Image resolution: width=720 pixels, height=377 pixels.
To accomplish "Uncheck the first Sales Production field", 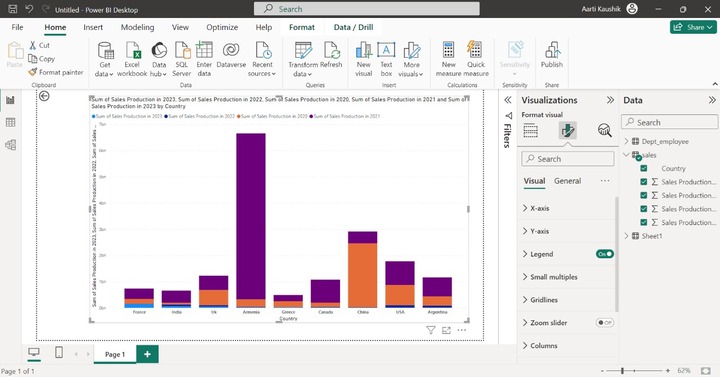I will [644, 182].
